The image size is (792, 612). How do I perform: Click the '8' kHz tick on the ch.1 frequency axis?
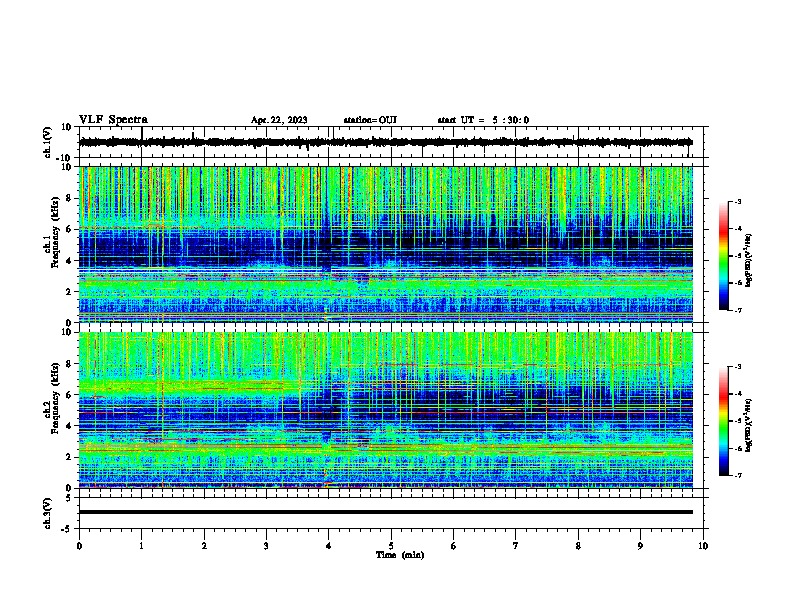coord(70,198)
